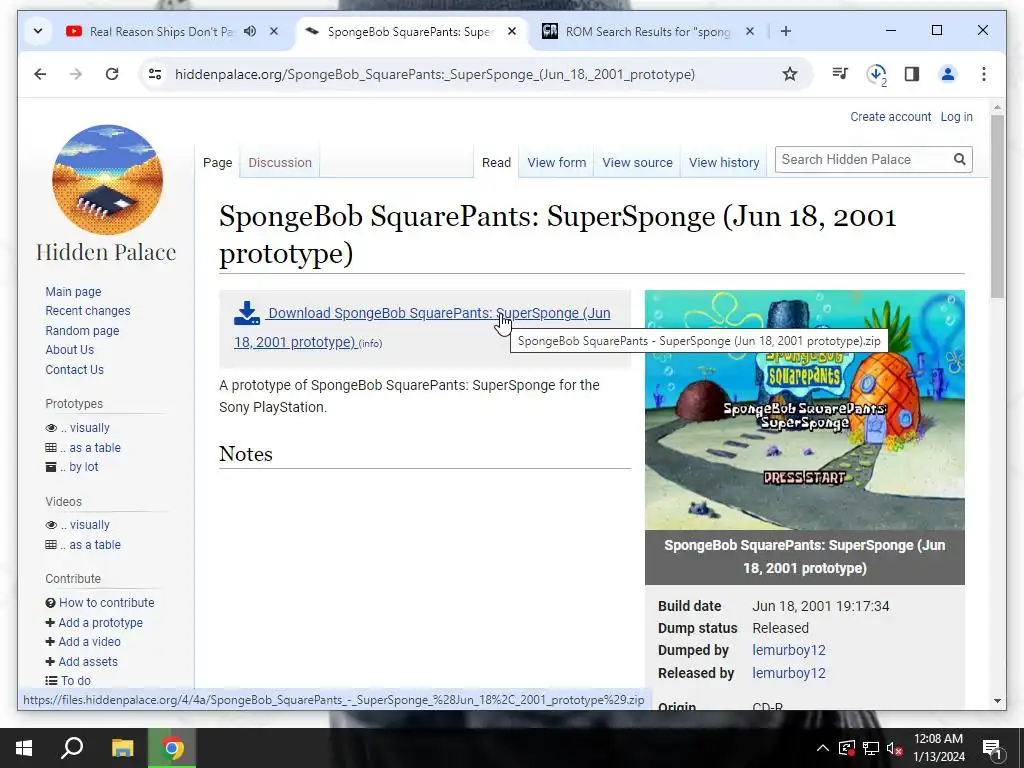View site information icon in address bar

point(155,74)
